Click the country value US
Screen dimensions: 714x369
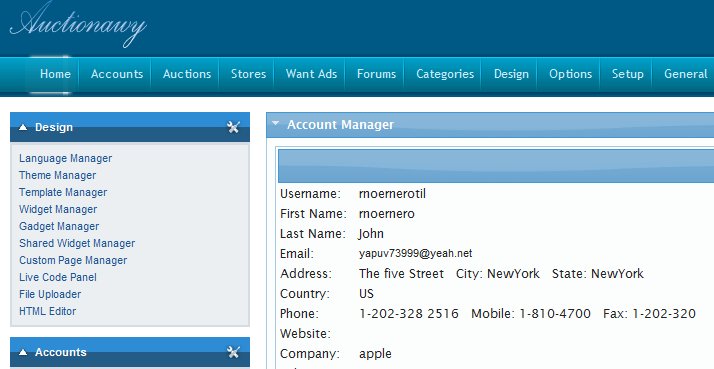pyautogui.click(x=366, y=294)
